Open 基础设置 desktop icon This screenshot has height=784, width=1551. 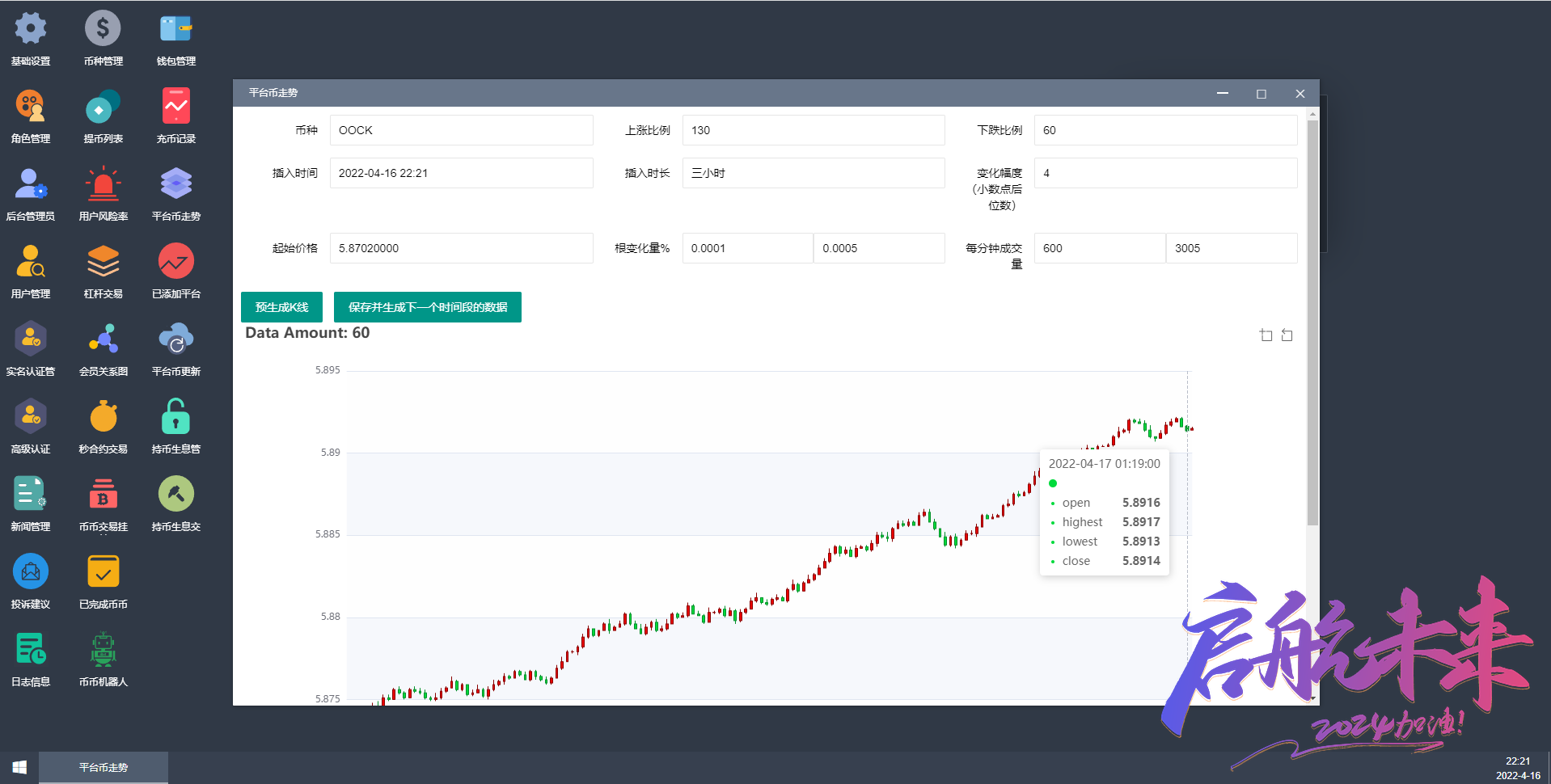point(31,29)
